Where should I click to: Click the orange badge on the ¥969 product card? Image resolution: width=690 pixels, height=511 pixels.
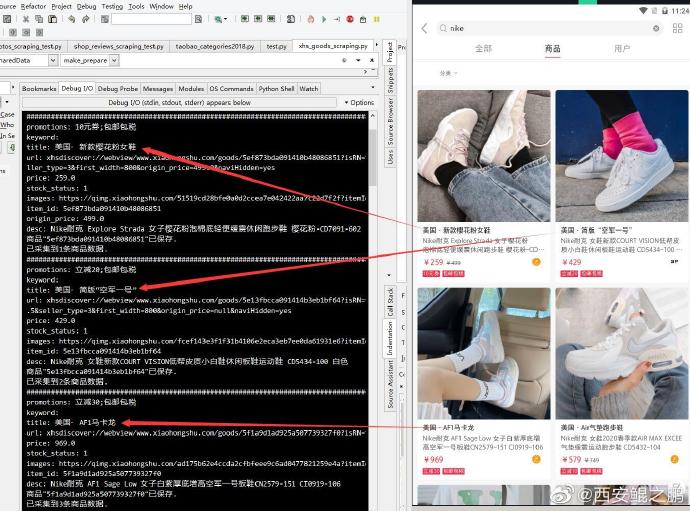(536, 459)
